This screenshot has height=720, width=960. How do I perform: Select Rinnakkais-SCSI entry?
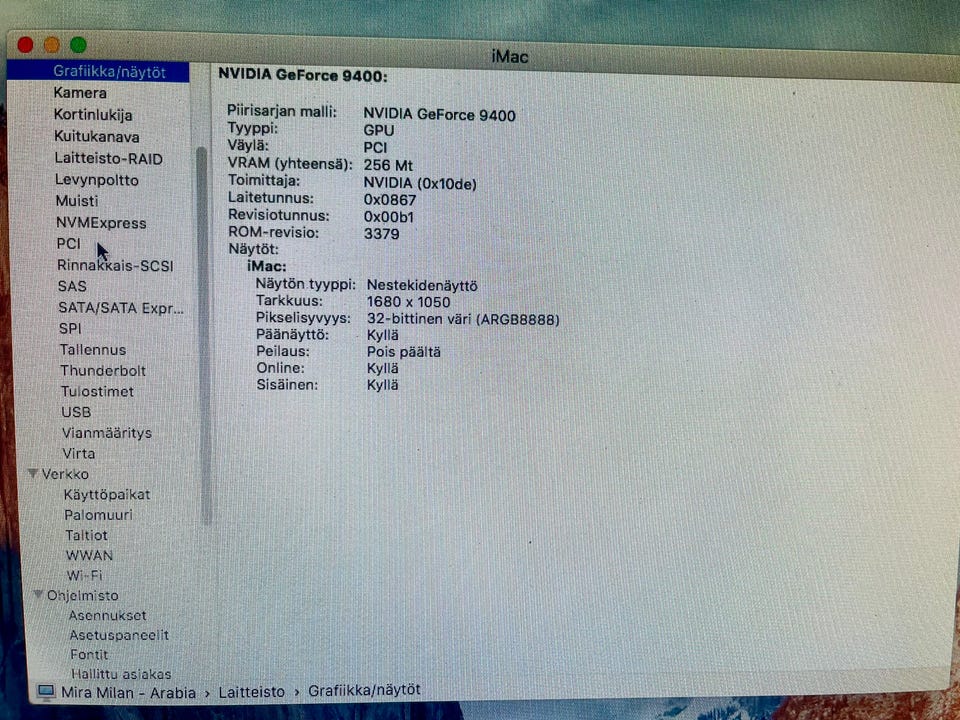click(115, 266)
